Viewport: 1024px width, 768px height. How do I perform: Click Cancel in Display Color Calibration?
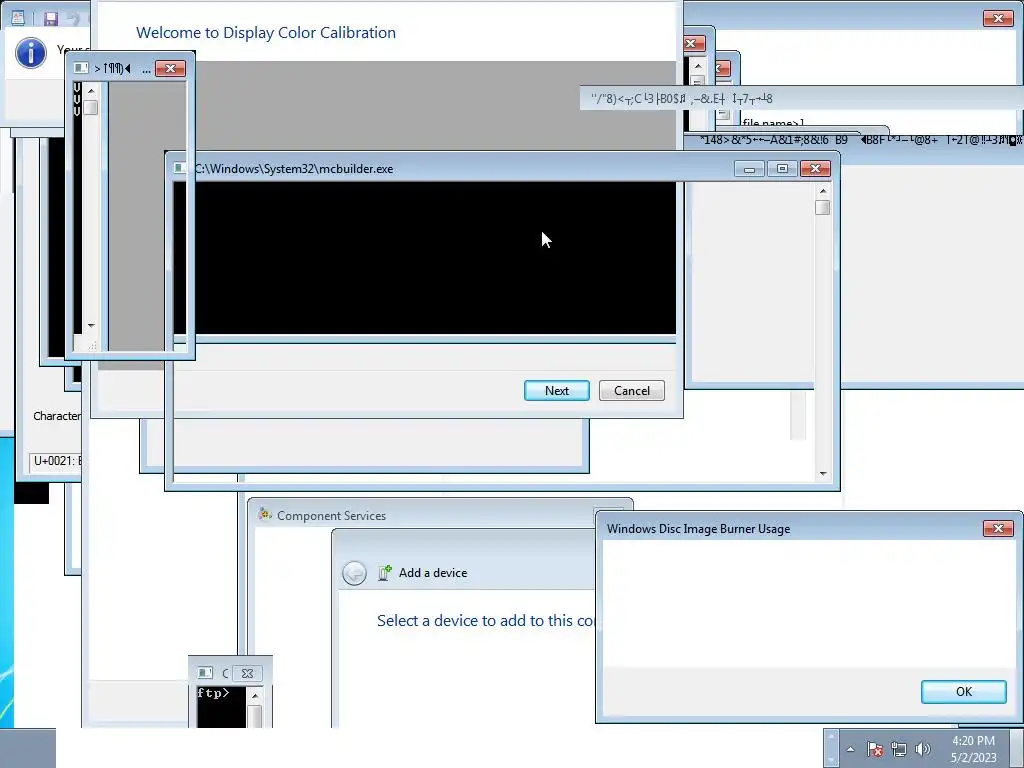(x=632, y=391)
